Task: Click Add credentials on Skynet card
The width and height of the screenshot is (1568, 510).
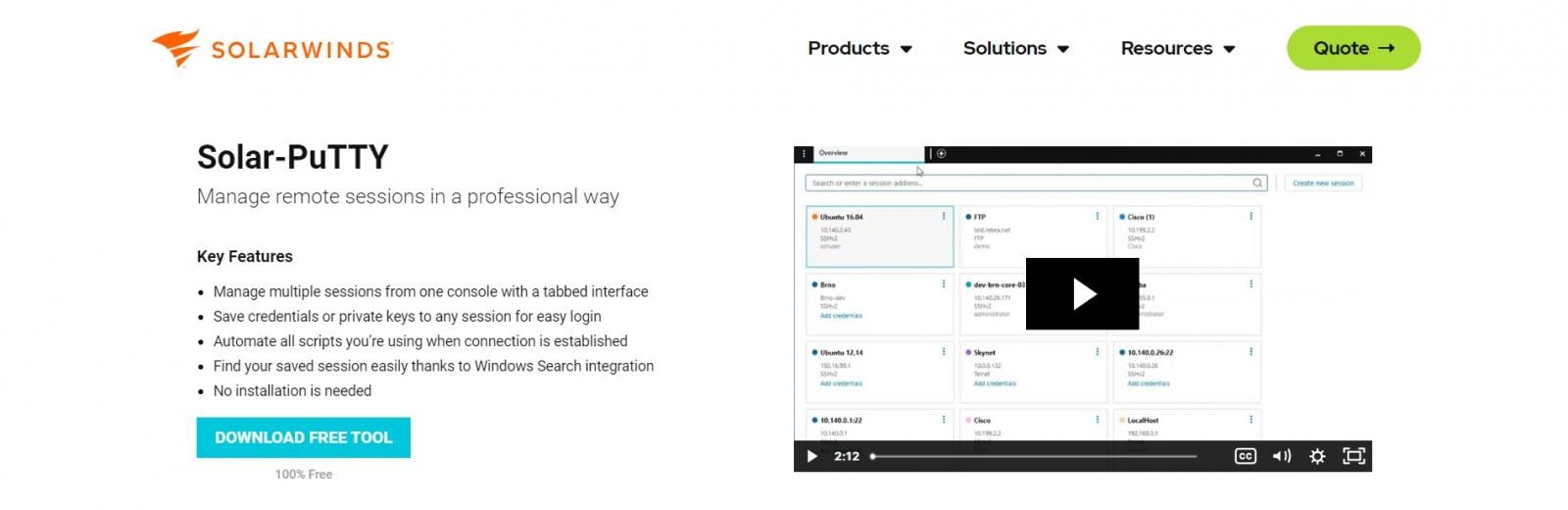Action: [995, 383]
